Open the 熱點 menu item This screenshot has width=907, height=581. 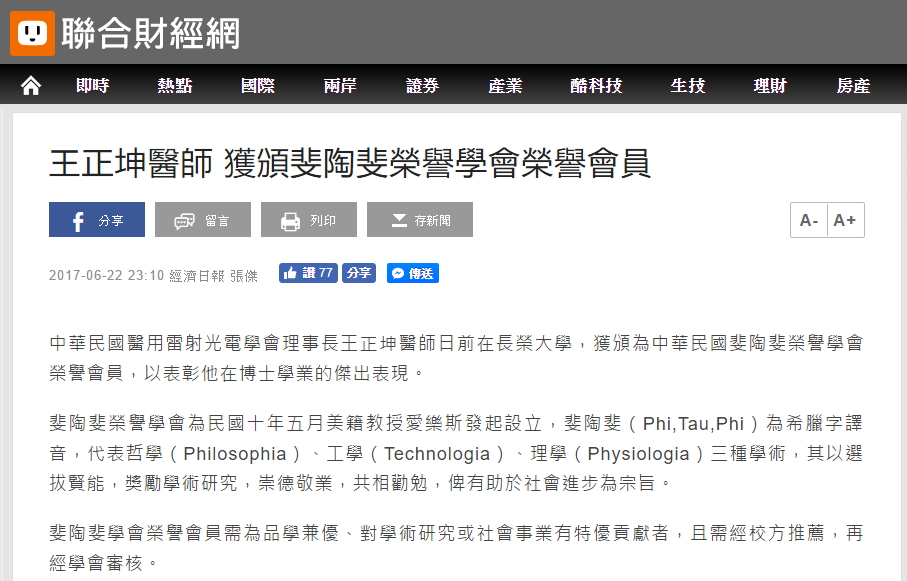coord(175,86)
